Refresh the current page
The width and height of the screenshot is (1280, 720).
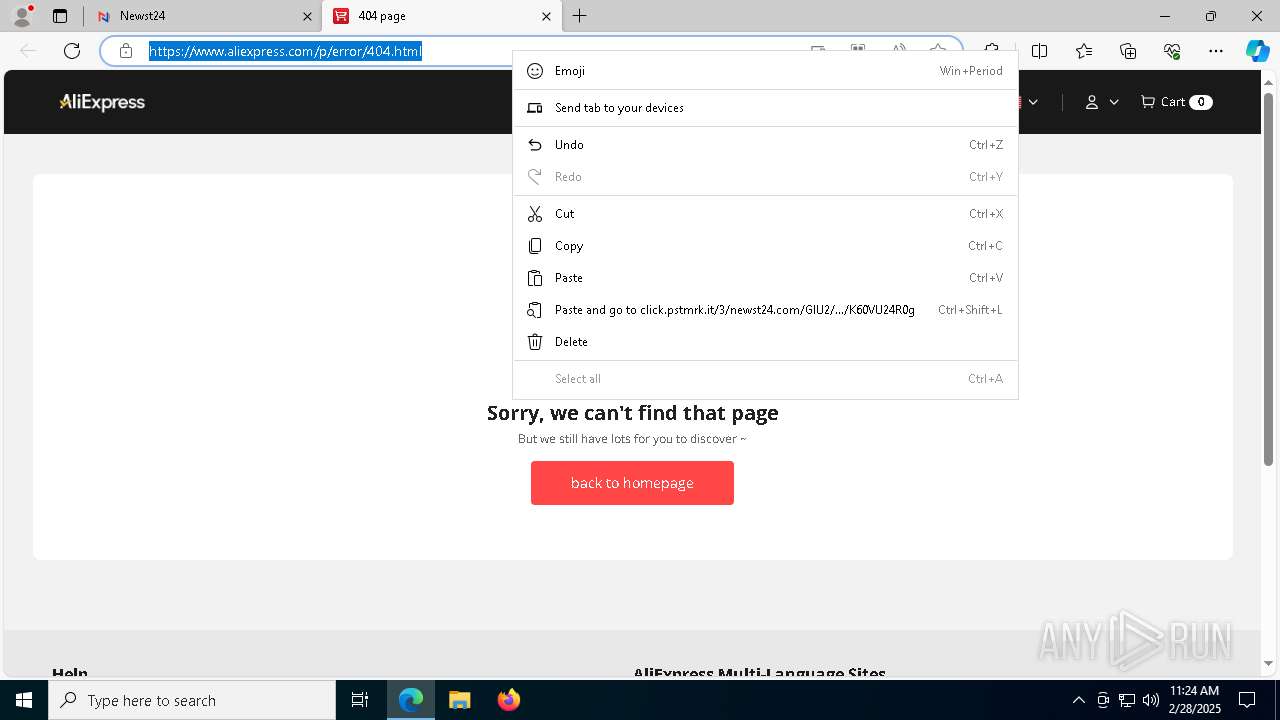[x=72, y=51]
